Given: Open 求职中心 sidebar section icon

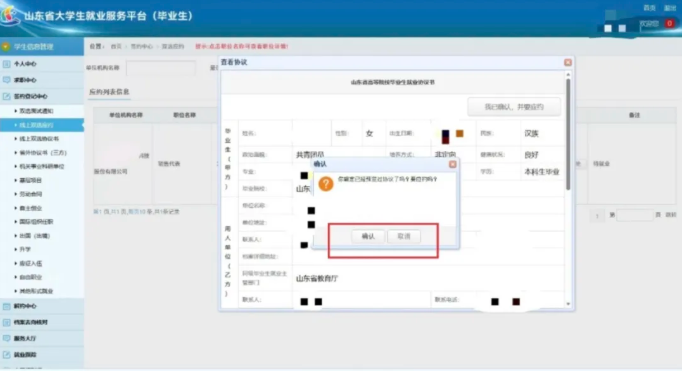Looking at the screenshot, I should [x=7, y=80].
